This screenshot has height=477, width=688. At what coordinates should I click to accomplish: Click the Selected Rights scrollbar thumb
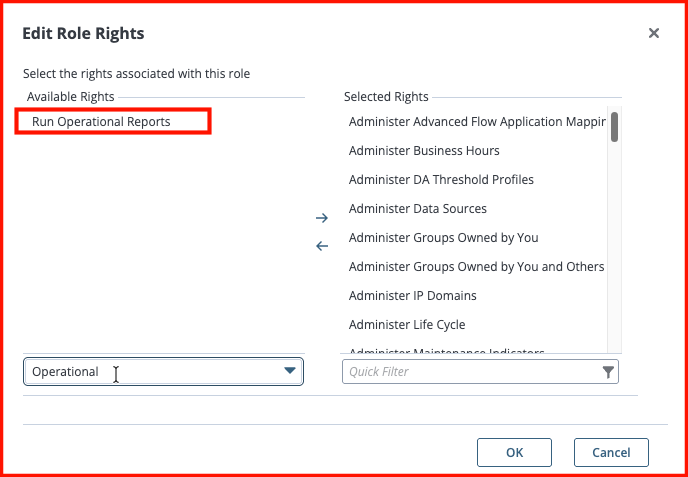click(614, 127)
